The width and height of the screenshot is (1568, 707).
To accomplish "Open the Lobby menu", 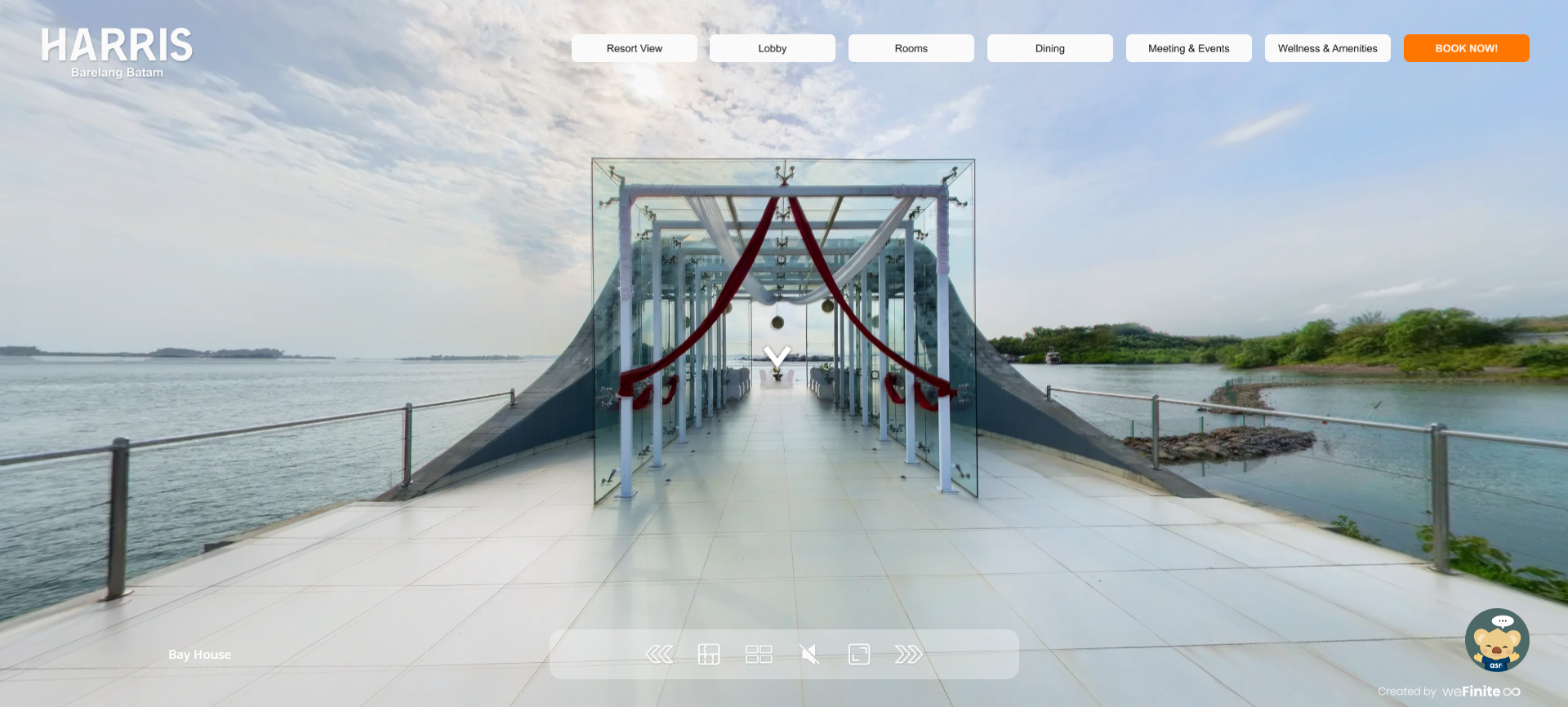I will (772, 48).
